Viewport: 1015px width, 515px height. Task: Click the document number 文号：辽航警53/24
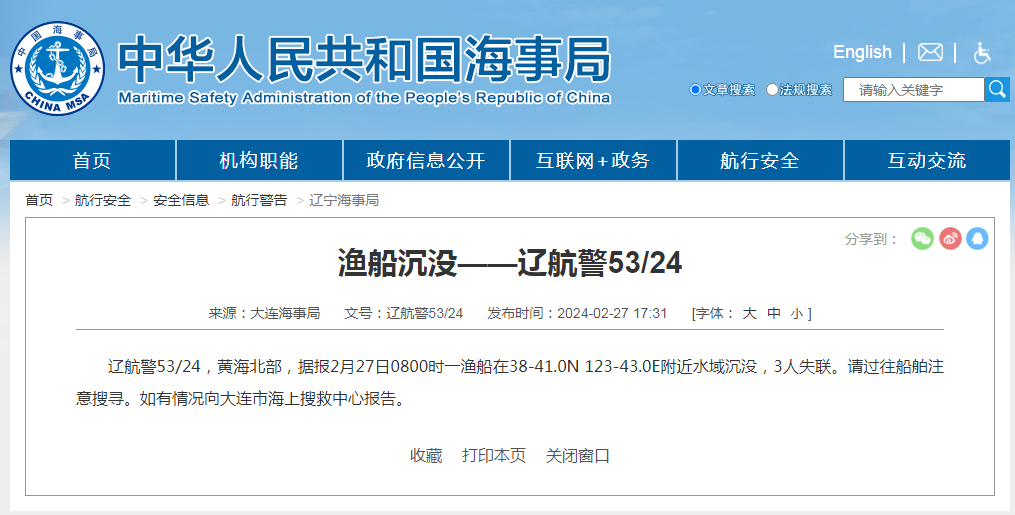click(x=403, y=313)
